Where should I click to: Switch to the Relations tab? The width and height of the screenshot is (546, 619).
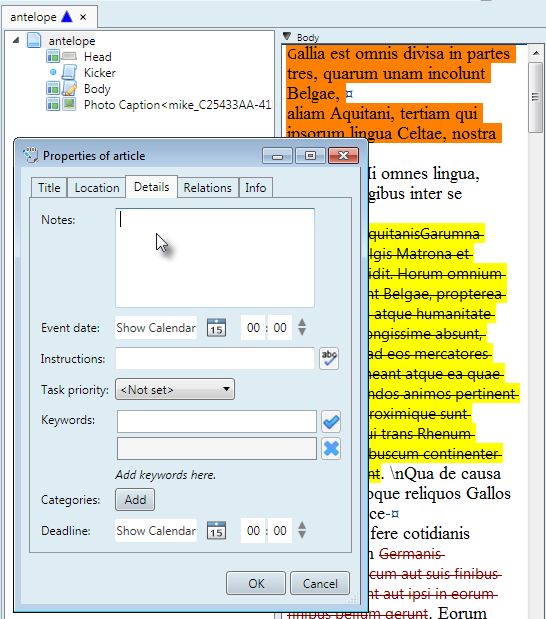pyautogui.click(x=207, y=188)
